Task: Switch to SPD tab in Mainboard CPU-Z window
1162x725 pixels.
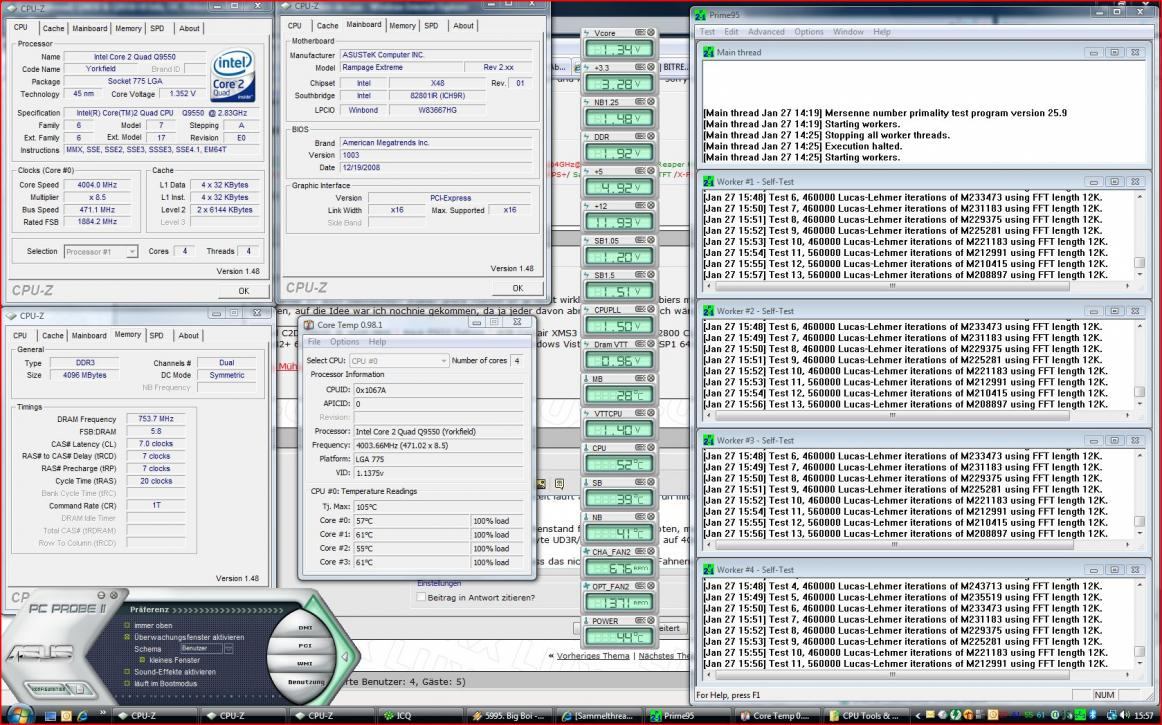Action: pyautogui.click(x=431, y=26)
